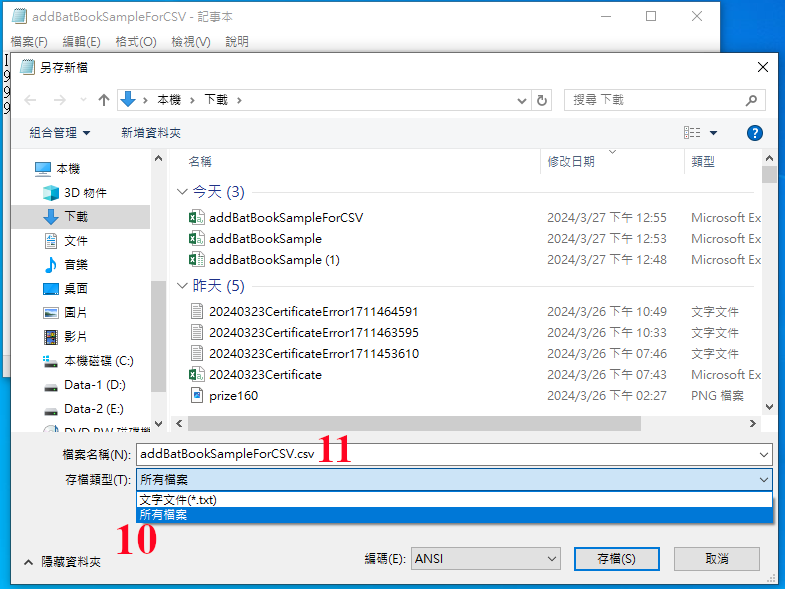Go up one folder level
This screenshot has width=785, height=589.
pyautogui.click(x=104, y=100)
